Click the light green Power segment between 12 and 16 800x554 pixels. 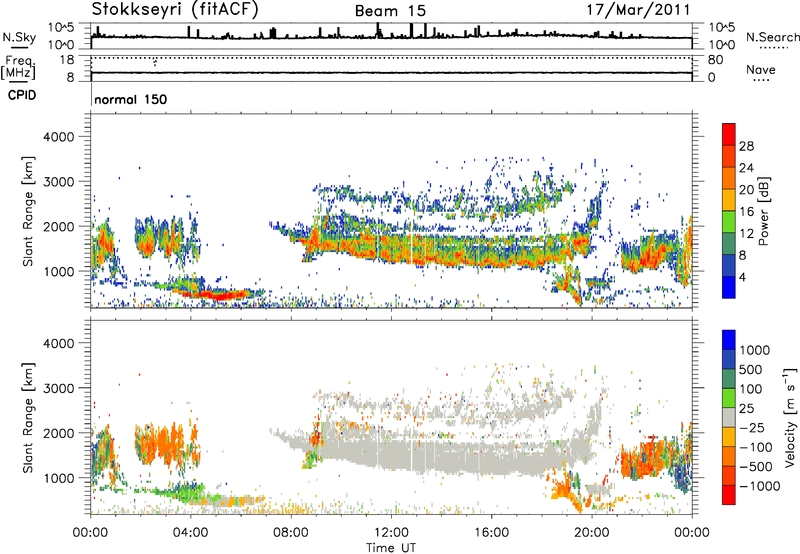(x=729, y=222)
